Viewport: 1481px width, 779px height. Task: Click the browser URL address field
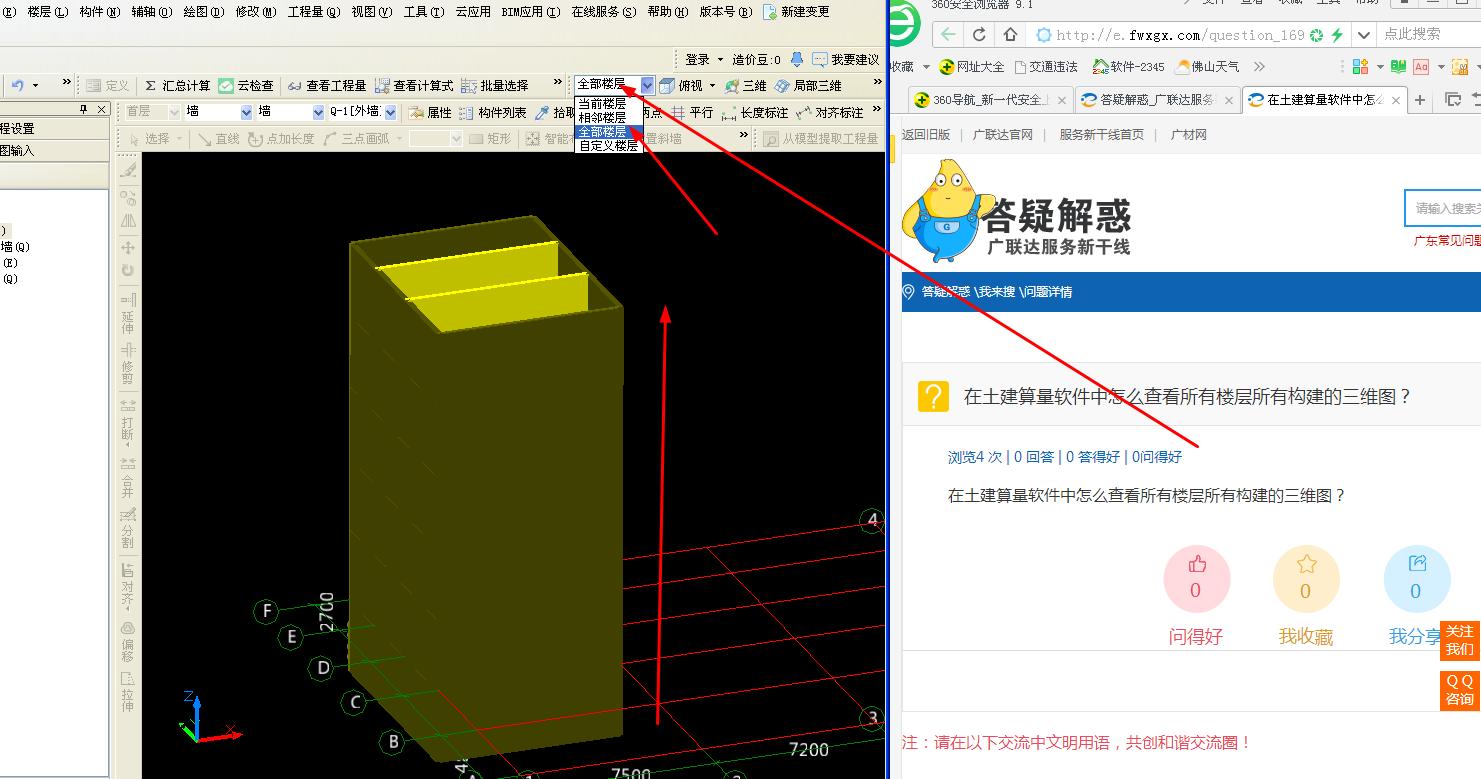[x=1180, y=35]
